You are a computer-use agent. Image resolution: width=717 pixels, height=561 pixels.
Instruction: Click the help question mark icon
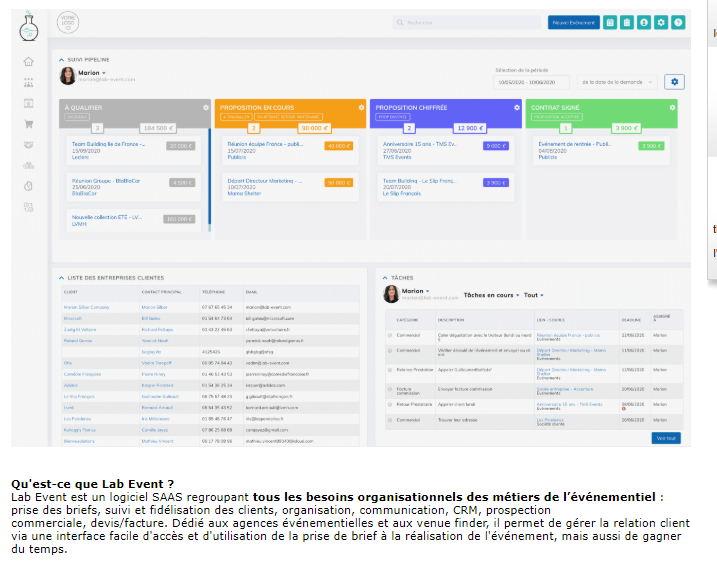point(678,22)
